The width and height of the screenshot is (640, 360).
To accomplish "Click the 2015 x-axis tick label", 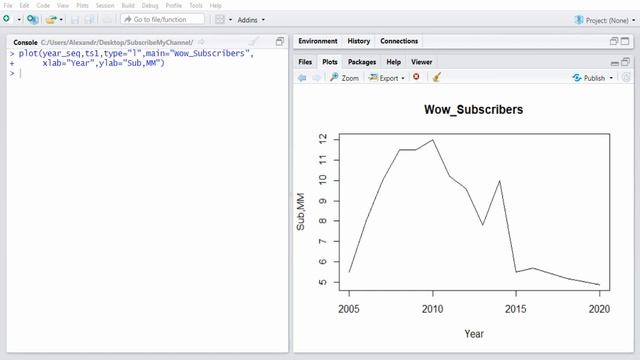I will pos(516,309).
